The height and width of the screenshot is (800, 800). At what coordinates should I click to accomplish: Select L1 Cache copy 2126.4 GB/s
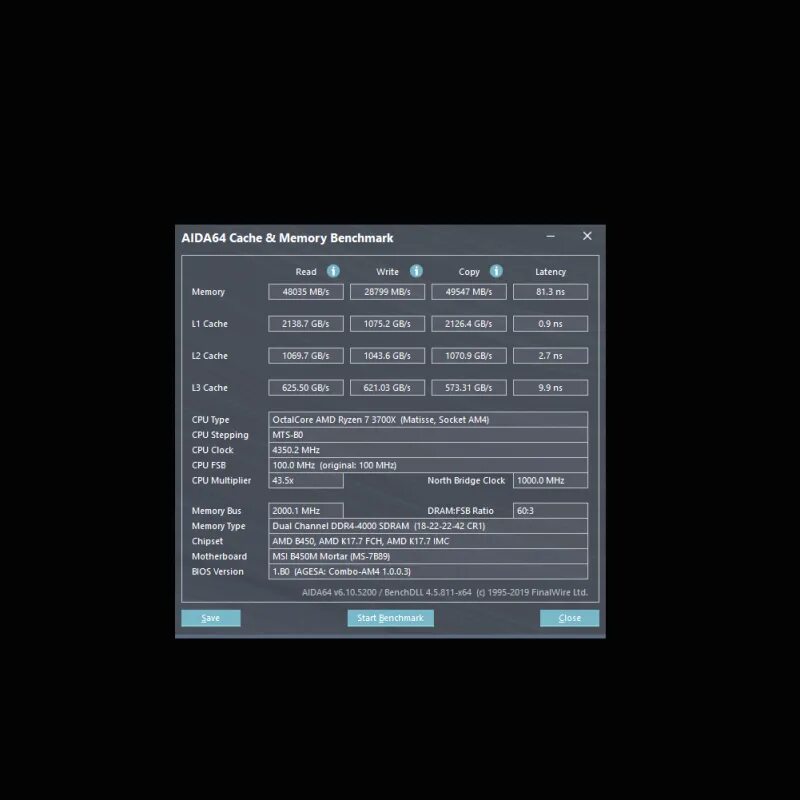(x=469, y=323)
